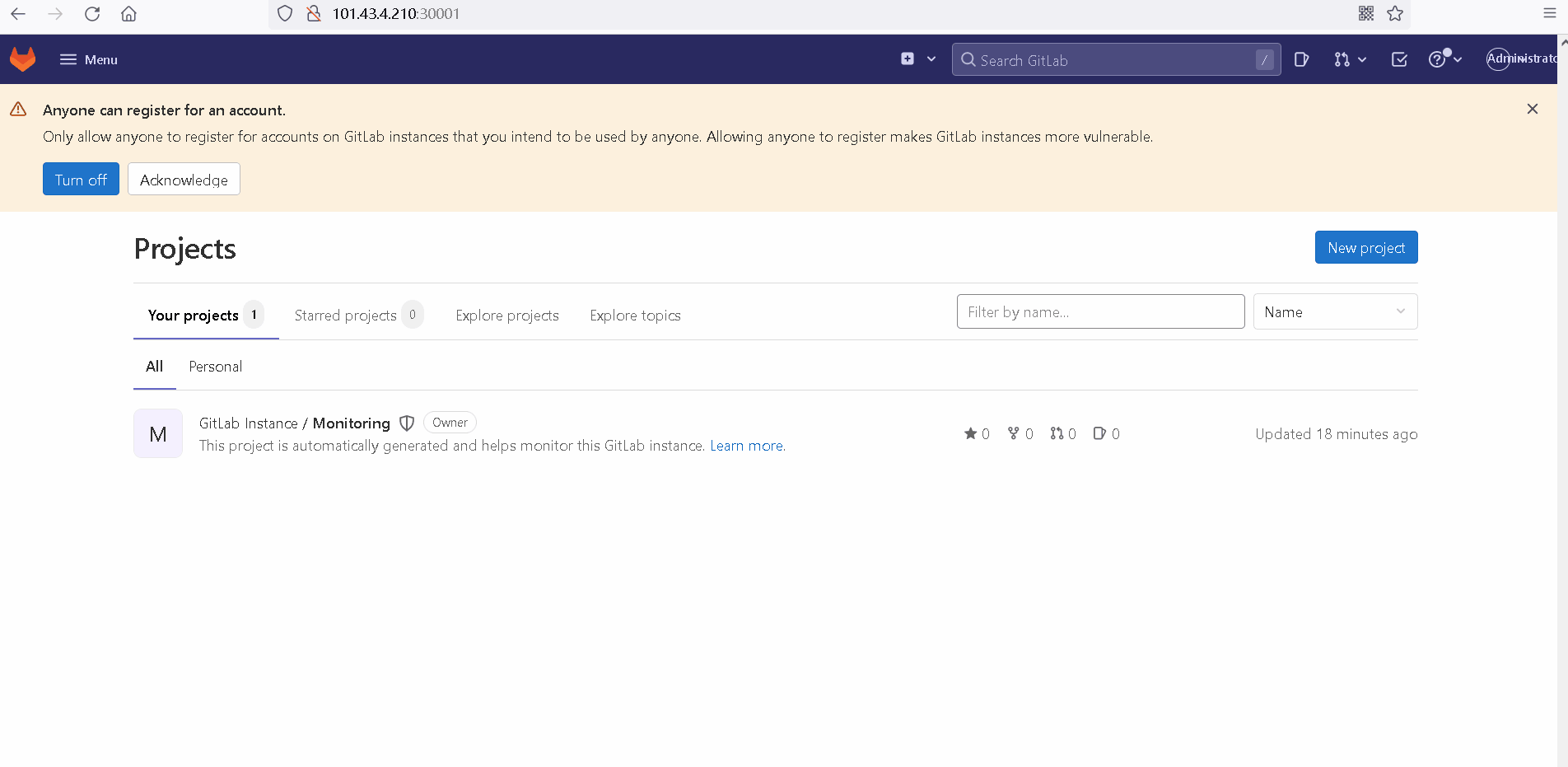The width and height of the screenshot is (1568, 767).
Task: Open the Name sort dropdown
Action: (x=1335, y=311)
